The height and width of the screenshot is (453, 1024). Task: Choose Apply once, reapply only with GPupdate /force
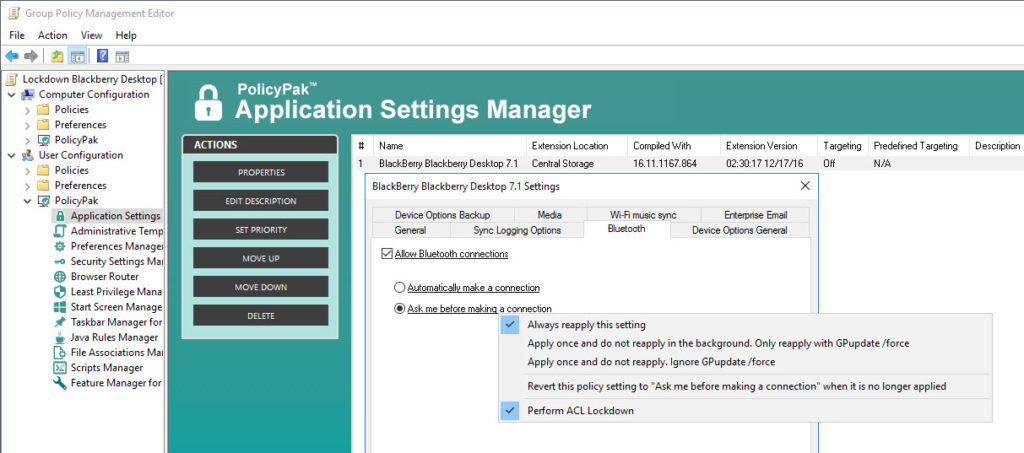745,343
